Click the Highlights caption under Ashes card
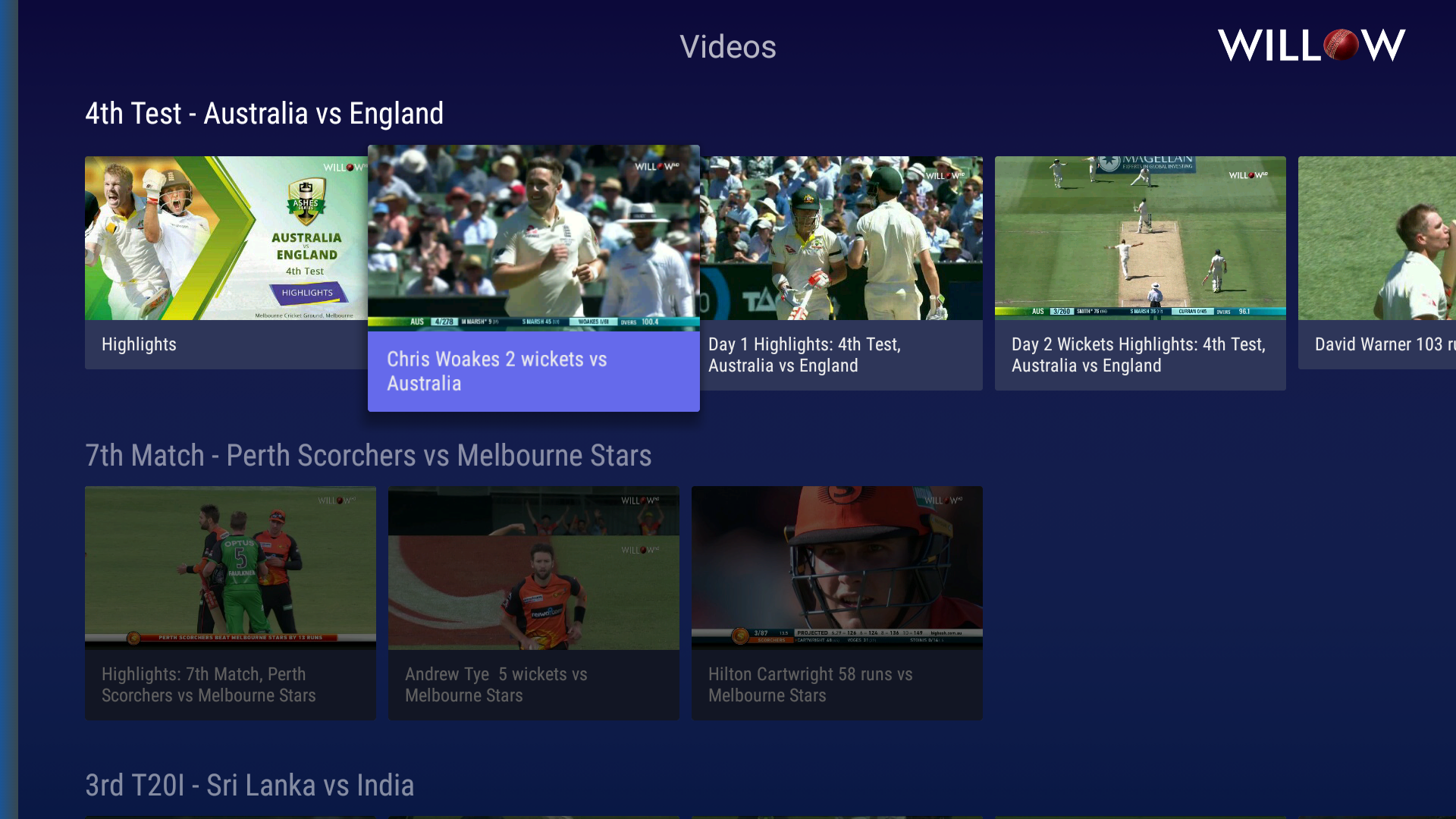This screenshot has width=1456, height=819. pos(139,344)
